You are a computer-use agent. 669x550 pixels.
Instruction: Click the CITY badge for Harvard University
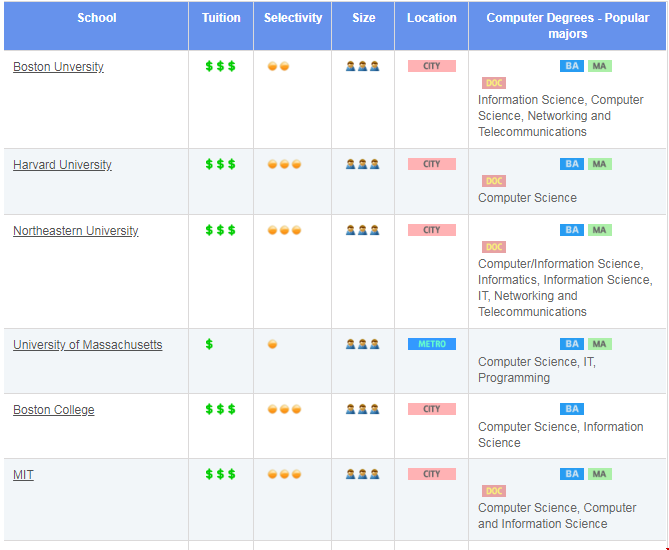431,164
